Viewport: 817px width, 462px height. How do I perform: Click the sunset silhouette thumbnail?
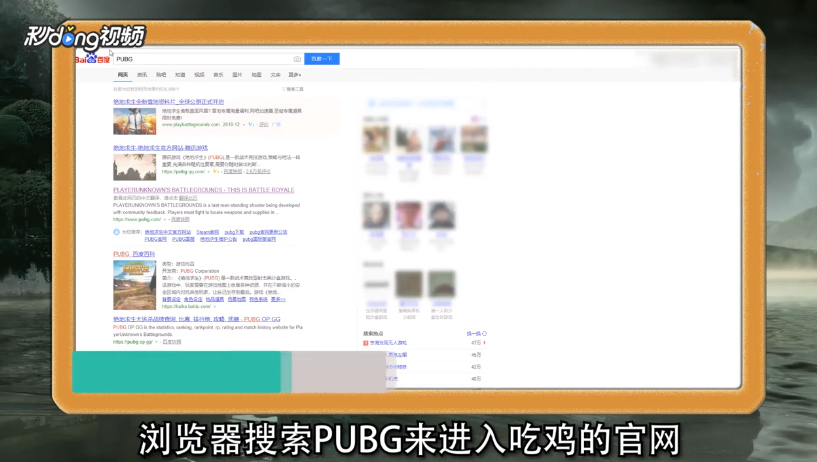[x=134, y=167]
